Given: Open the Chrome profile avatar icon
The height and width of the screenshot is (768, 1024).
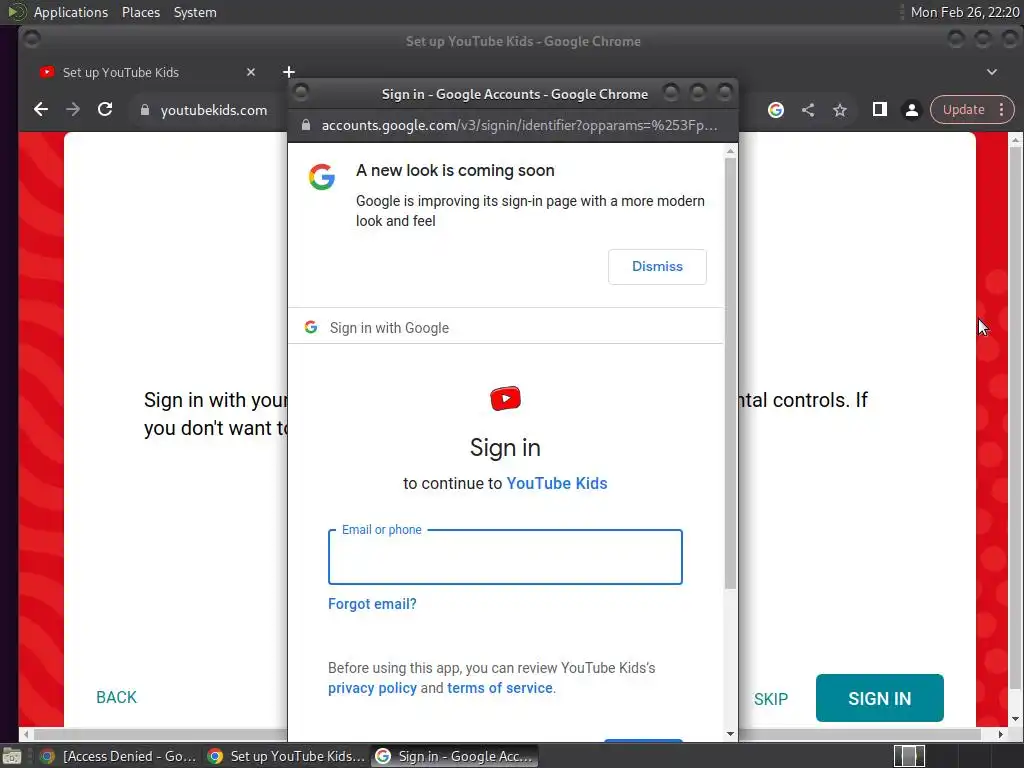Looking at the screenshot, I should [x=912, y=110].
